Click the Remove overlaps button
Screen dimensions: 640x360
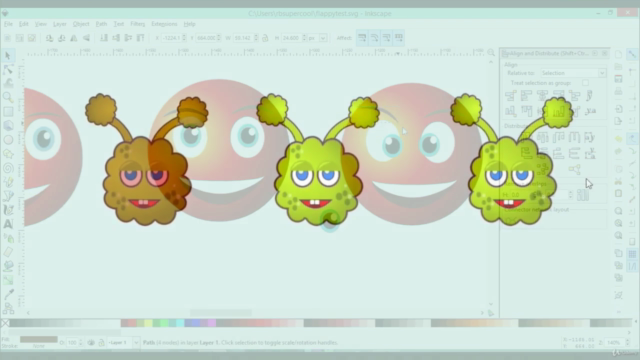[583, 195]
